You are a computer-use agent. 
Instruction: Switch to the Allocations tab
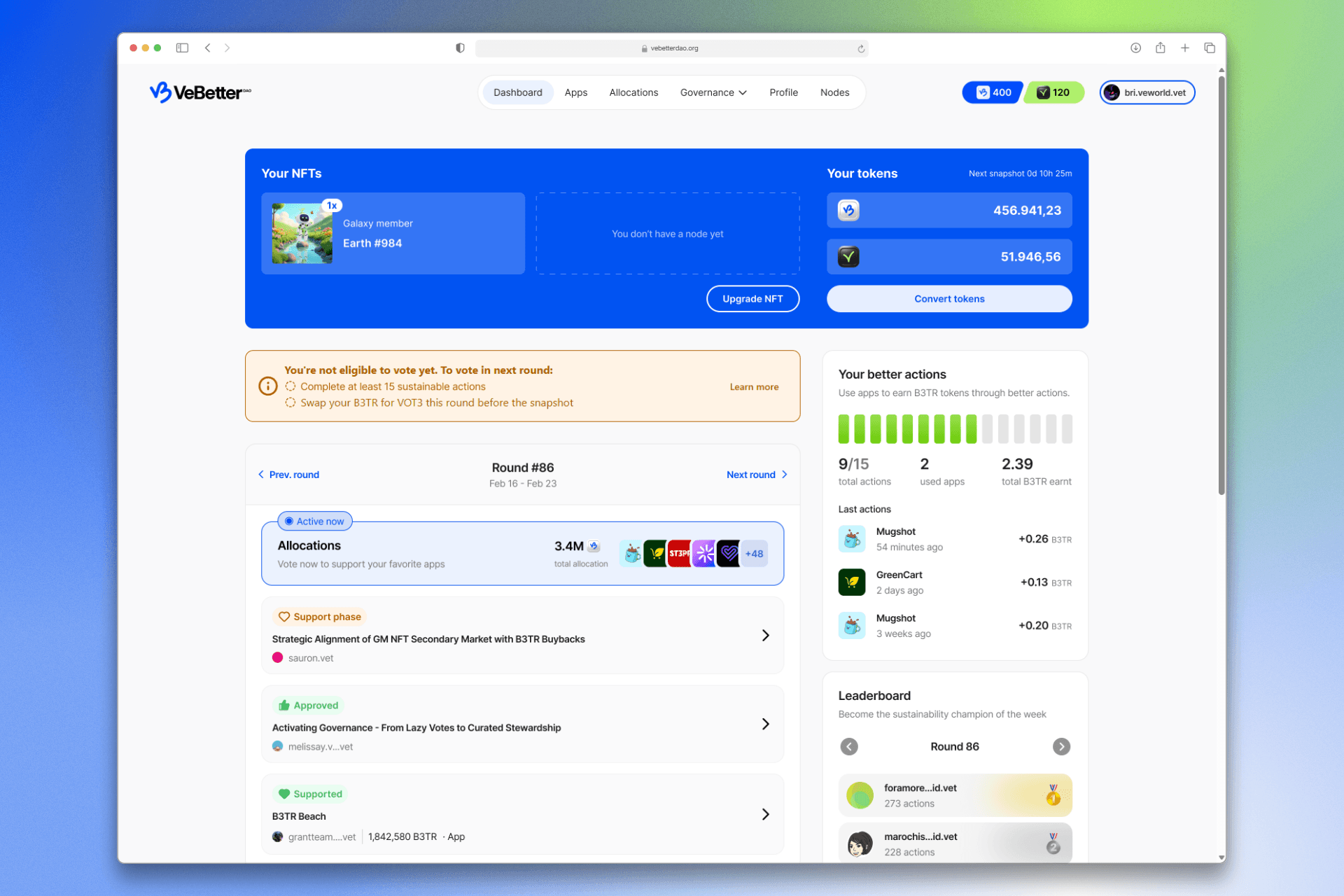[x=633, y=92]
